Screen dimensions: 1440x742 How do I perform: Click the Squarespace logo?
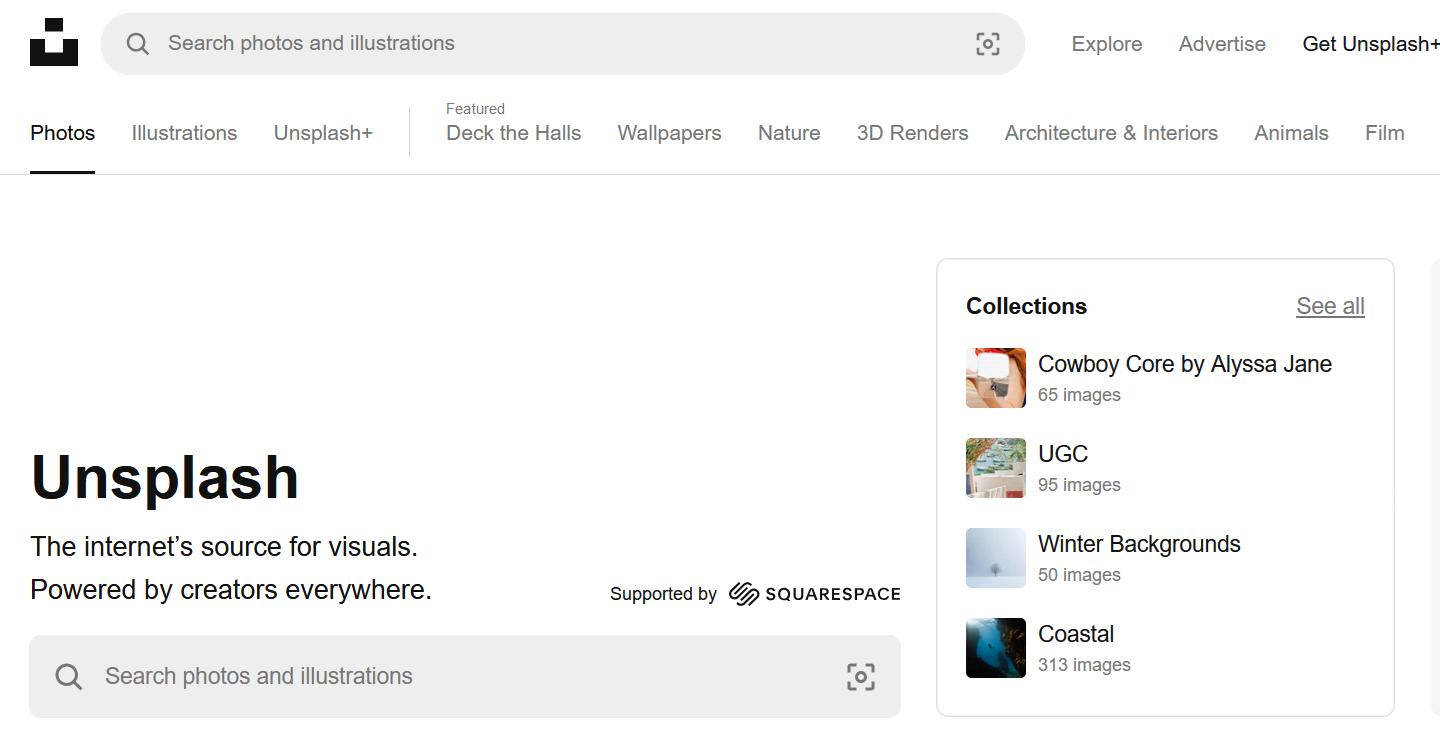814,594
